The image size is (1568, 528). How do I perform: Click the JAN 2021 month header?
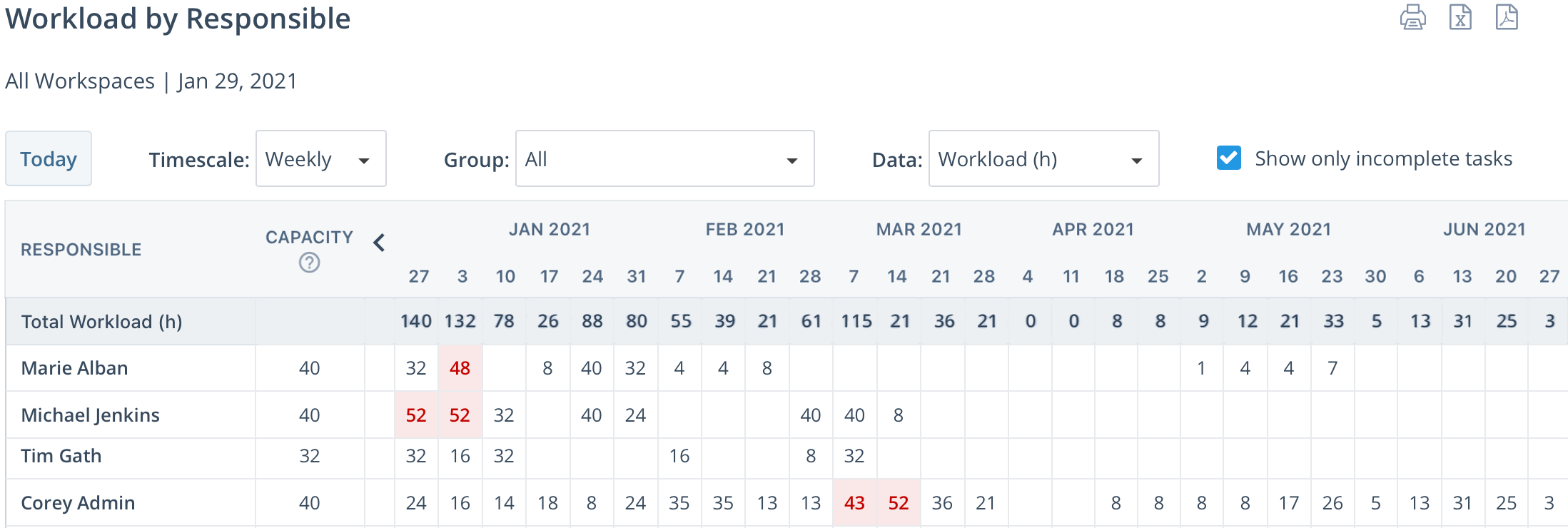coord(549,229)
